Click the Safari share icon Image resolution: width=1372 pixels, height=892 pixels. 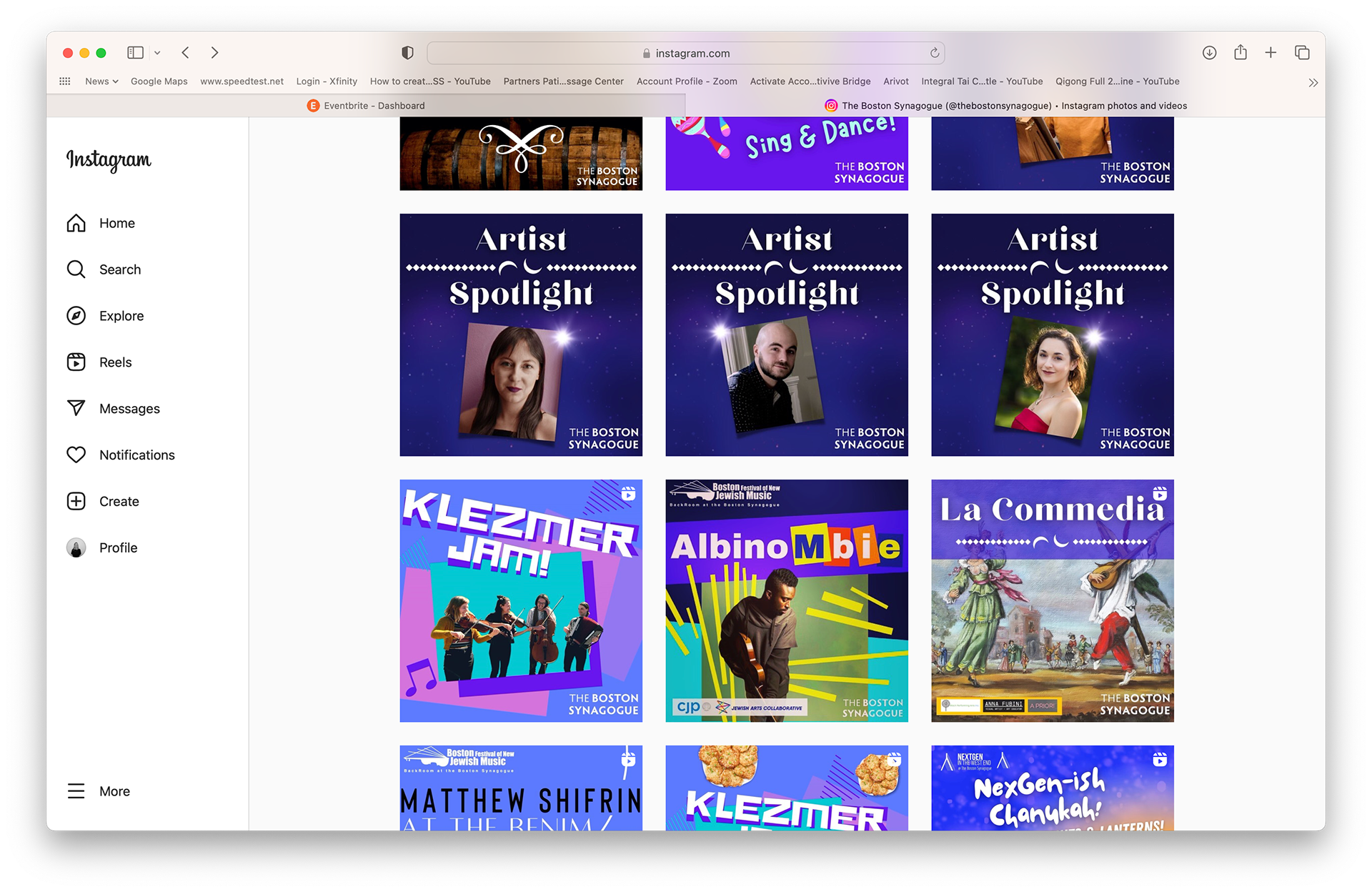pyautogui.click(x=1241, y=52)
